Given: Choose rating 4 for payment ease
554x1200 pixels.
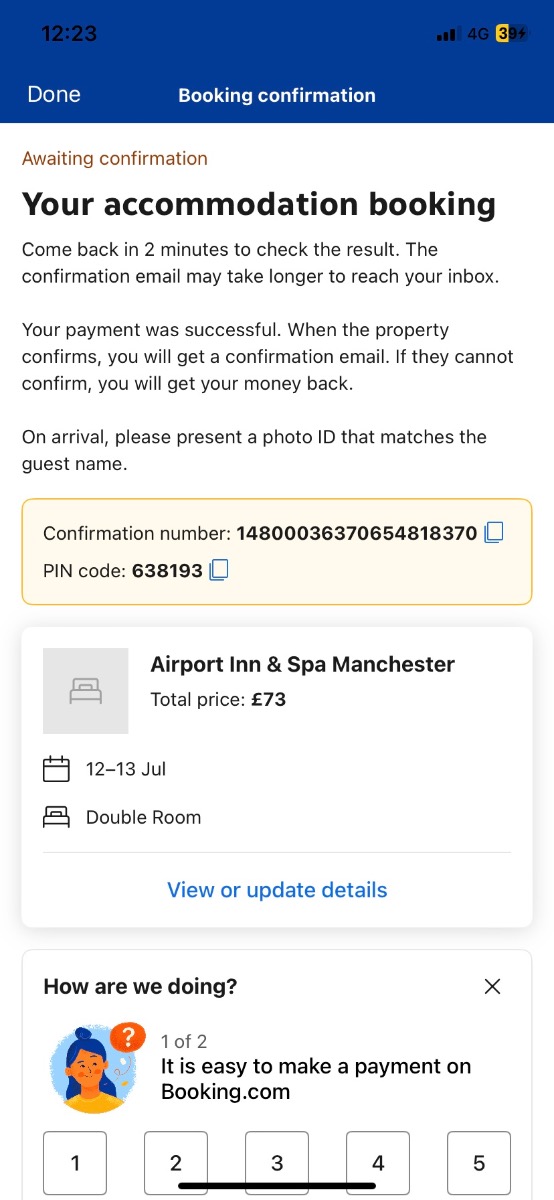Looking at the screenshot, I should click(378, 1163).
